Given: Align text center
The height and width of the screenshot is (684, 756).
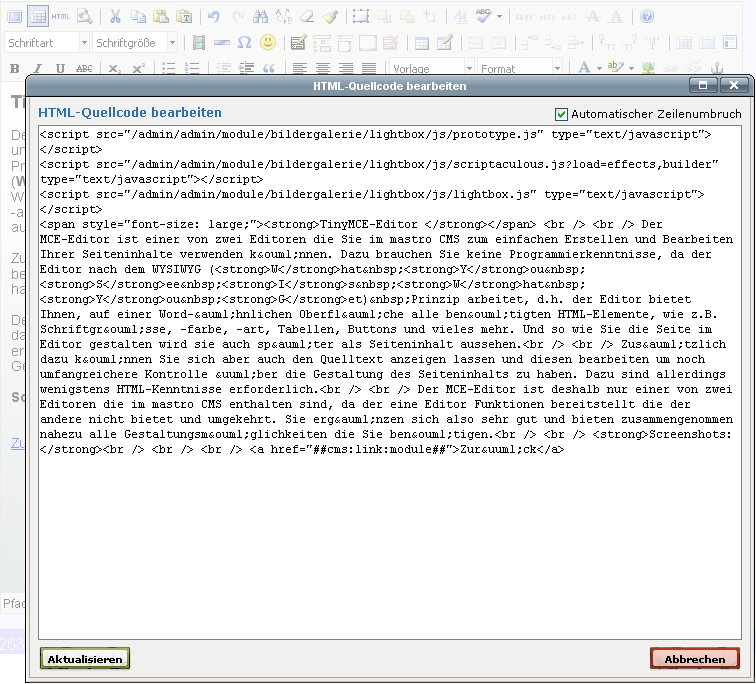Looking at the screenshot, I should [323, 68].
